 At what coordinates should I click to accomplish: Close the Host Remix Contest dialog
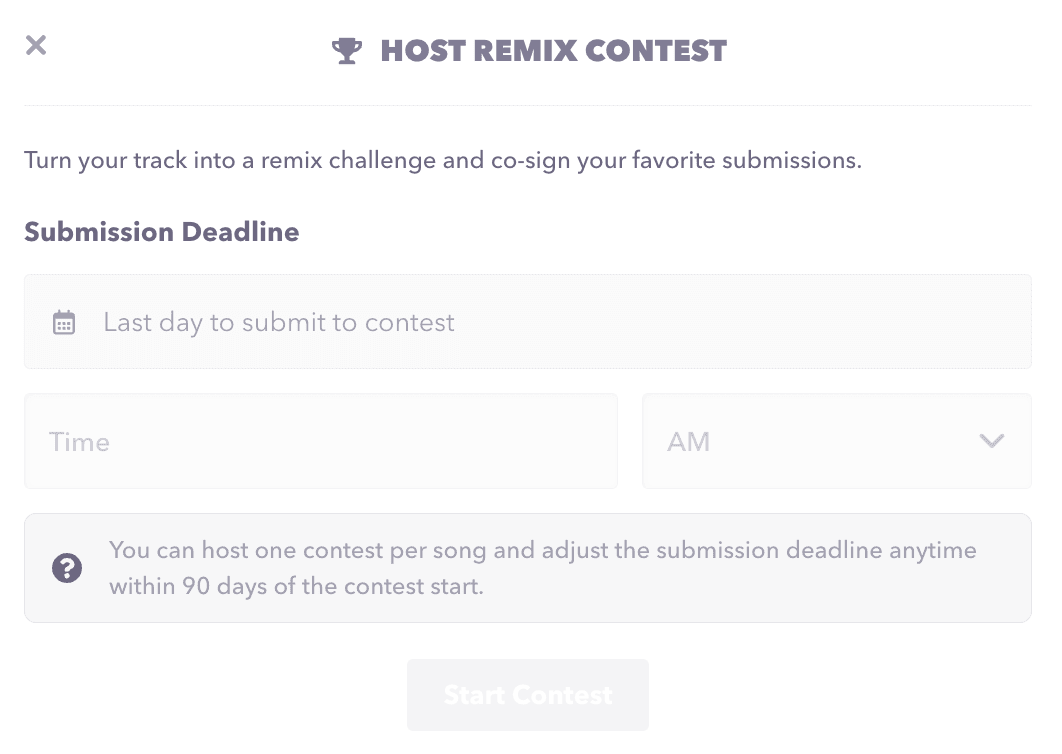point(36,45)
